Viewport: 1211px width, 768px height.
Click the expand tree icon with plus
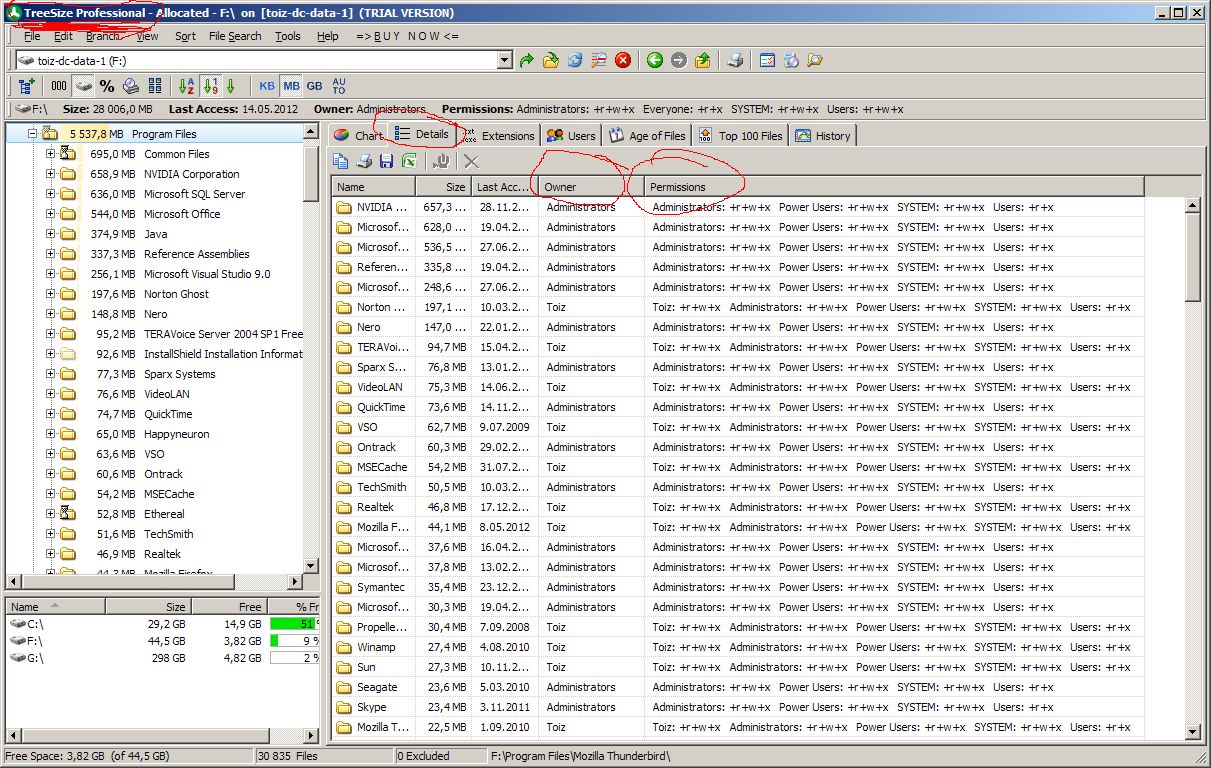(x=27, y=86)
